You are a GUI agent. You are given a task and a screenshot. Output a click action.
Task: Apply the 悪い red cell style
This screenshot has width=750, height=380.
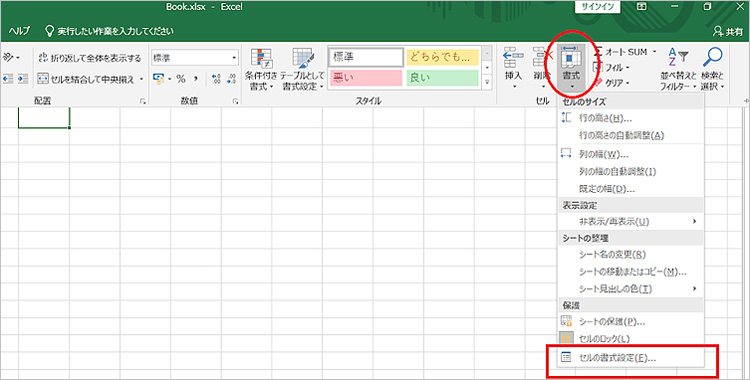[366, 78]
